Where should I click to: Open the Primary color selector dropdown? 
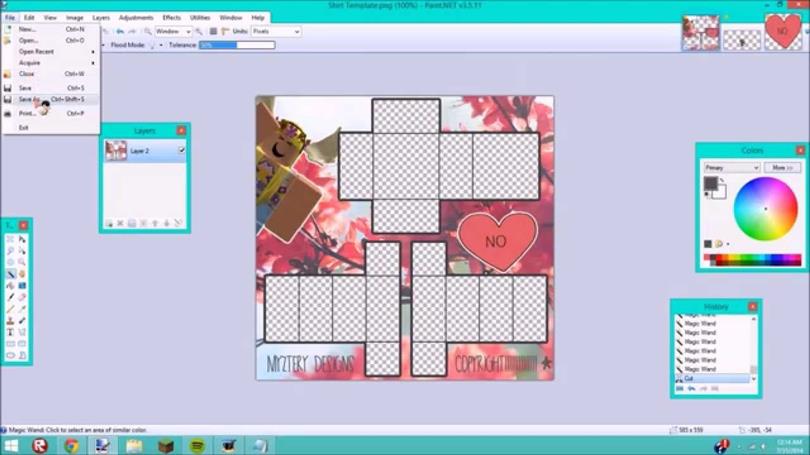tap(731, 168)
